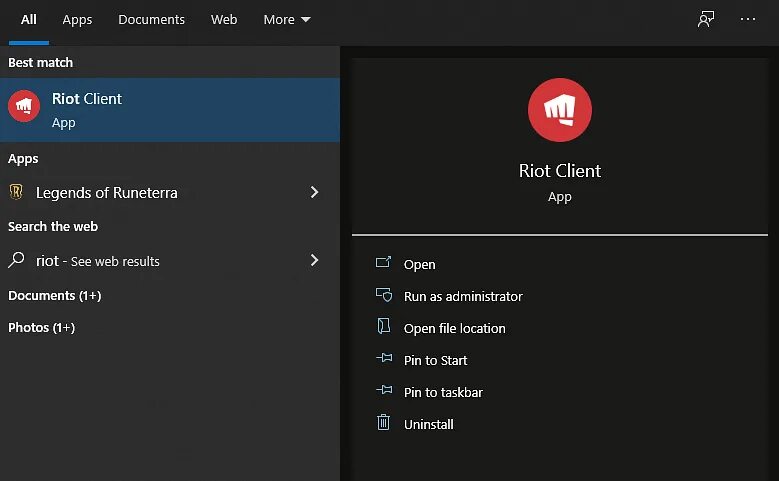Click the large Riot Client logo in preview
The width and height of the screenshot is (779, 481).
(x=559, y=110)
